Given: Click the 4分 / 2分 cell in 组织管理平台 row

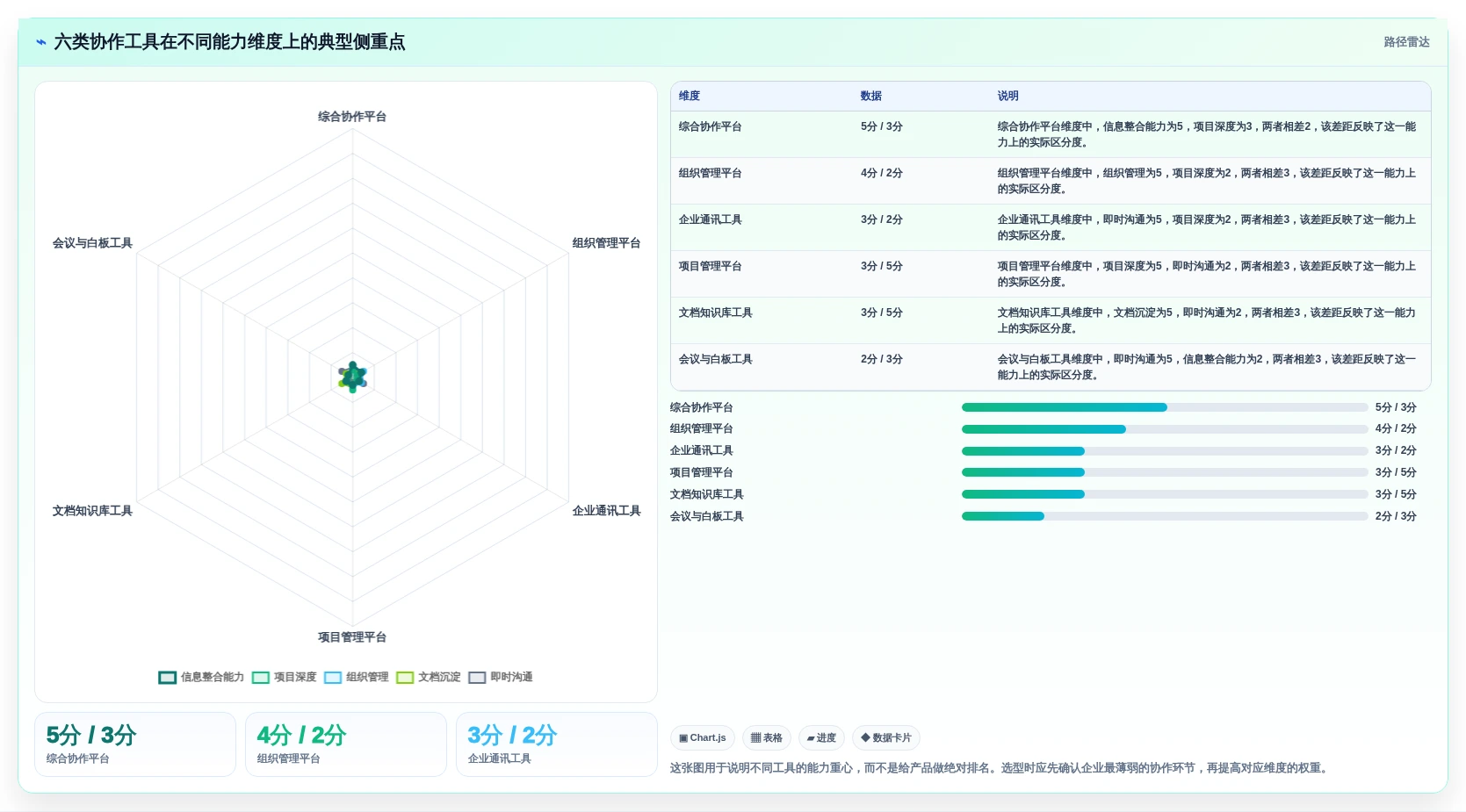Looking at the screenshot, I should point(881,173).
